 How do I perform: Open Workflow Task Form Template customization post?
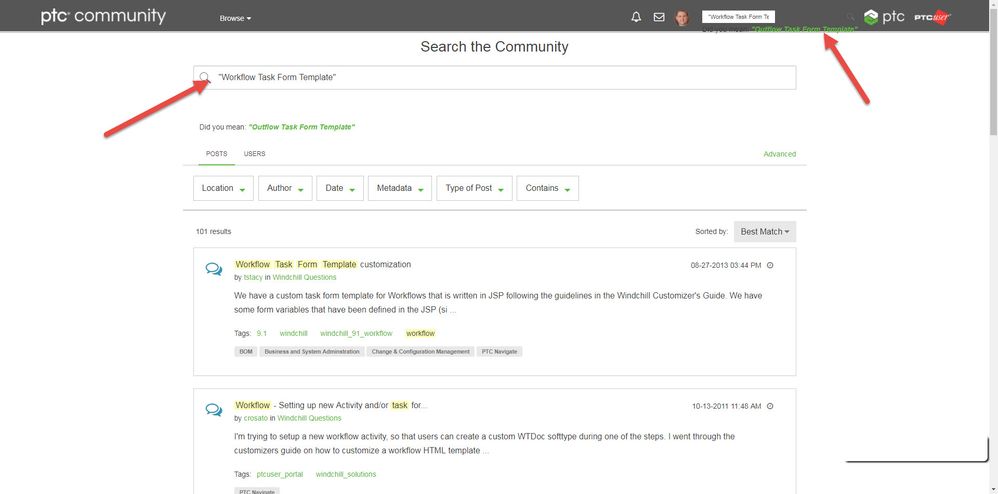point(323,264)
